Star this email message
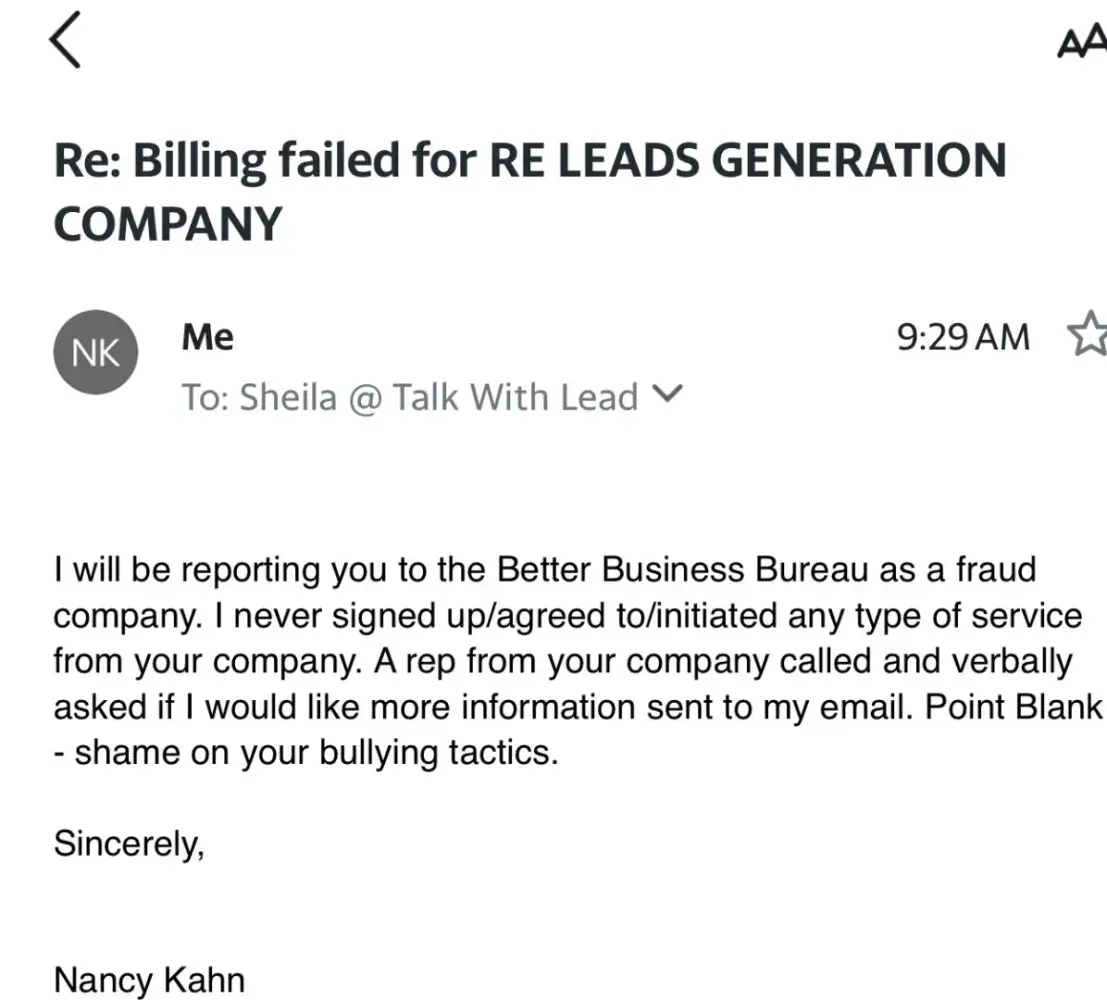The image size is (1107, 1000). (x=1088, y=336)
